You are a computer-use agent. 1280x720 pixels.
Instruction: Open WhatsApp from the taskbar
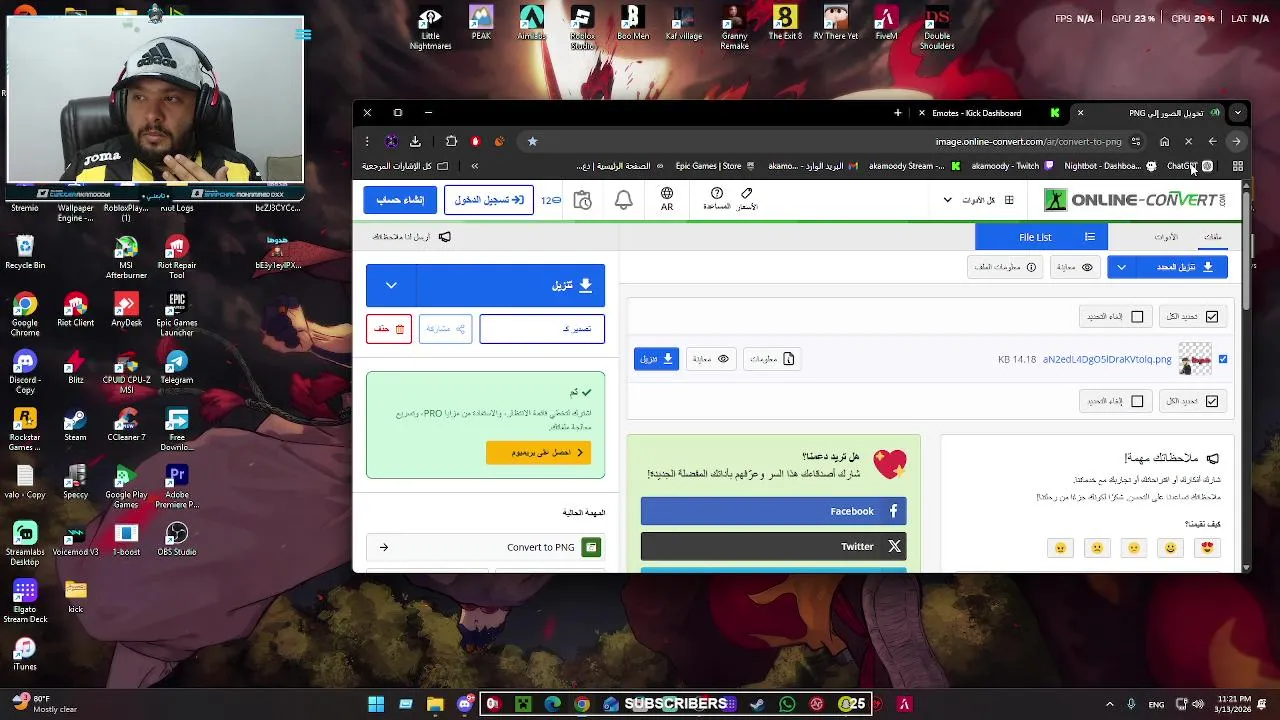click(x=787, y=704)
